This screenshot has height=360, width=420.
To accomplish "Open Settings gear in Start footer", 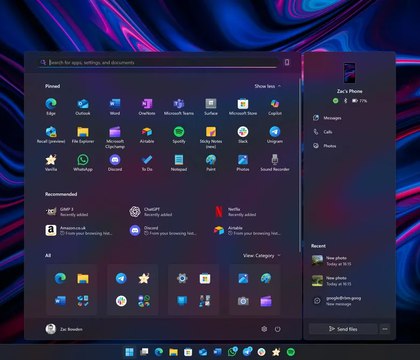I will point(264,329).
